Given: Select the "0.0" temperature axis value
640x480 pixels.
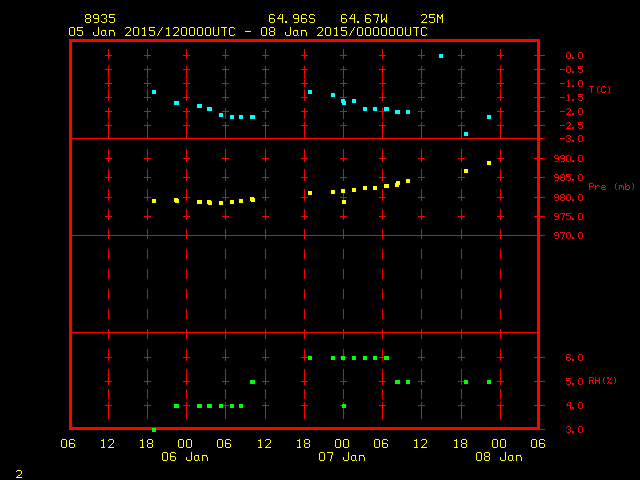Looking at the screenshot, I should coord(574,56).
